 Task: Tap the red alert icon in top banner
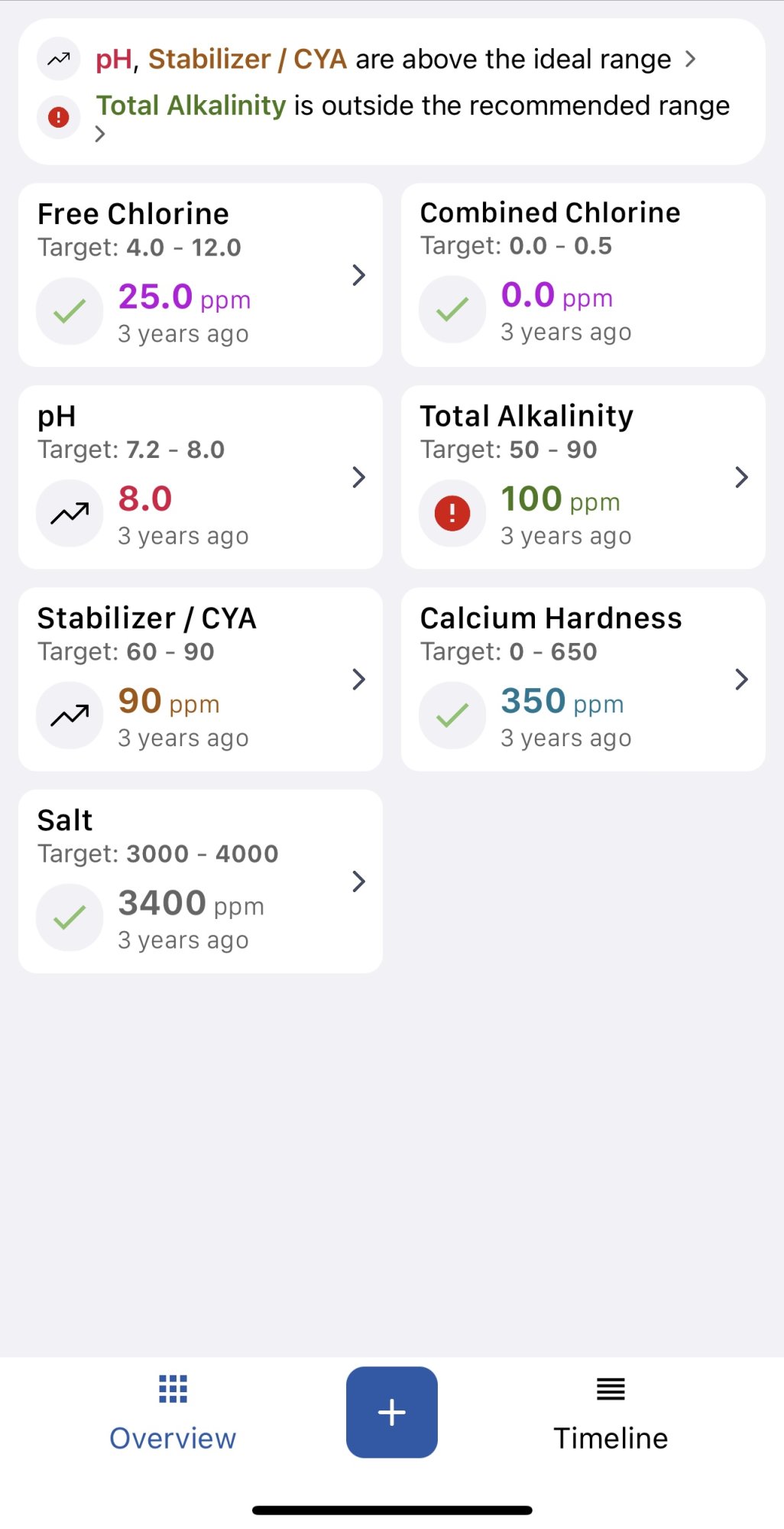pos(59,117)
